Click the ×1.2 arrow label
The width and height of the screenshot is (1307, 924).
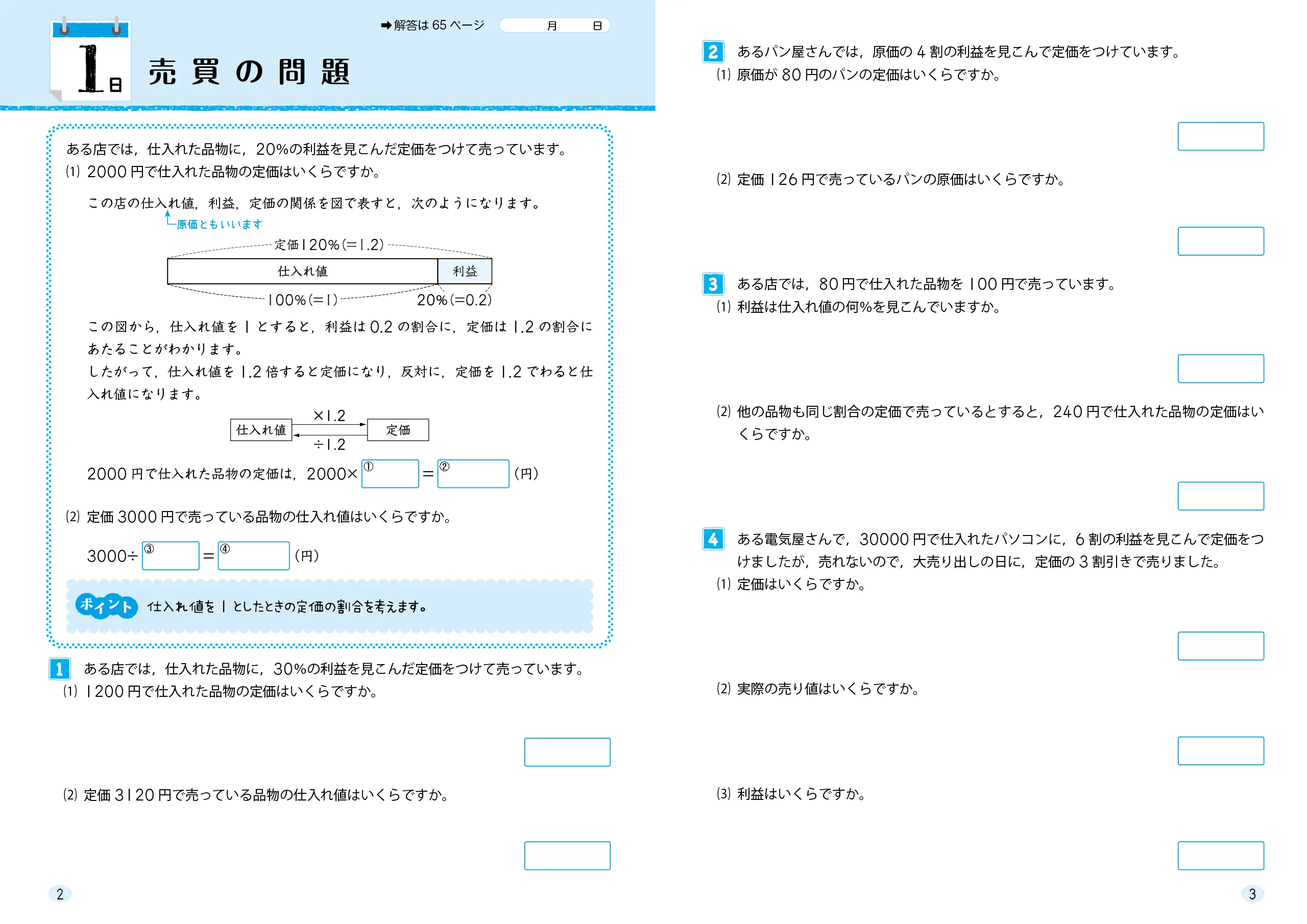[330, 416]
